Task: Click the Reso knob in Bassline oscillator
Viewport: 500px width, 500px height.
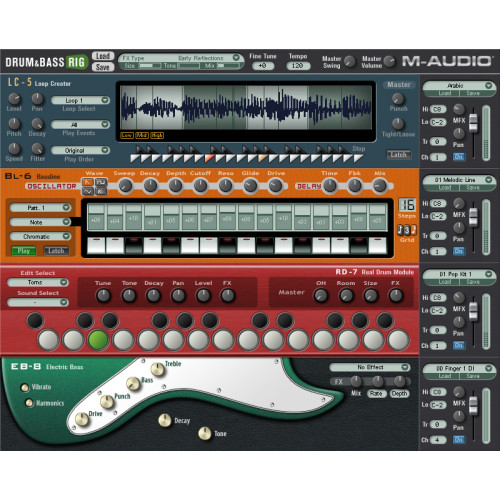Action: click(x=225, y=186)
